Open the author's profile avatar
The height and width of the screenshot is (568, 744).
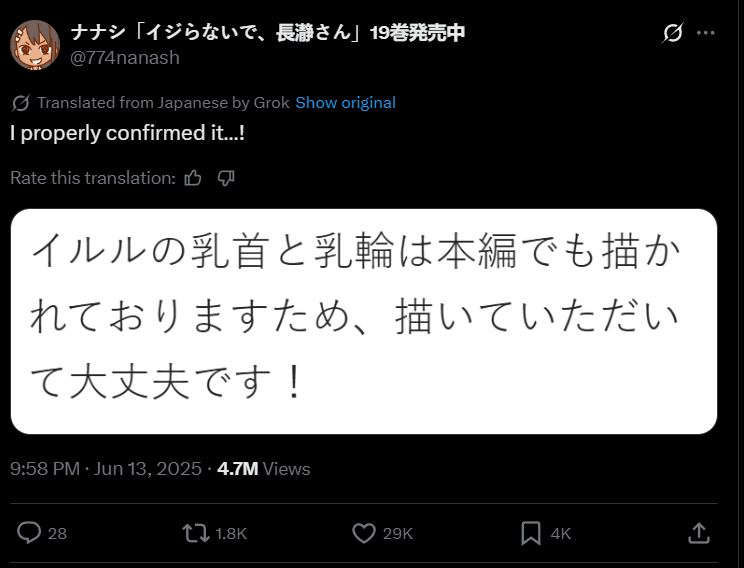tap(35, 45)
